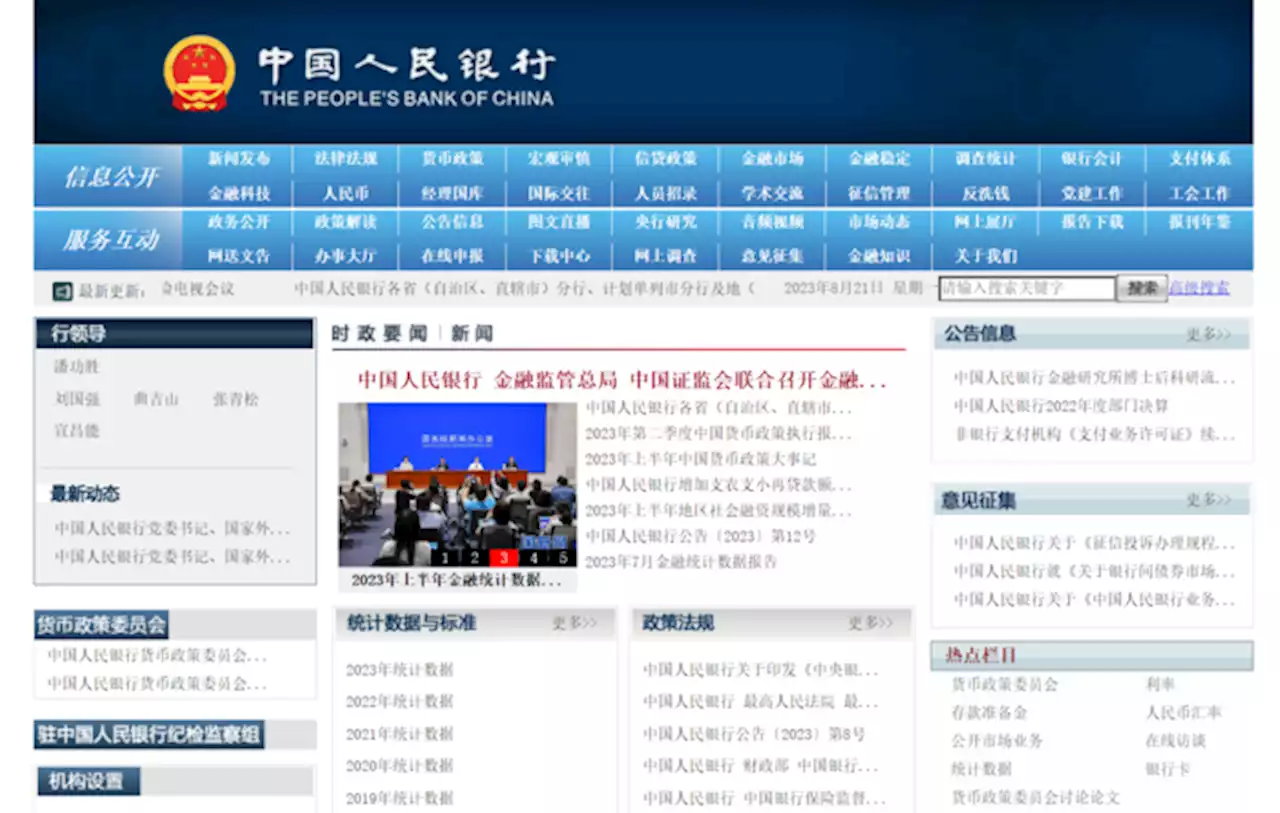Click leader name 张青松
Screen dimensions: 1280x813
point(236,399)
